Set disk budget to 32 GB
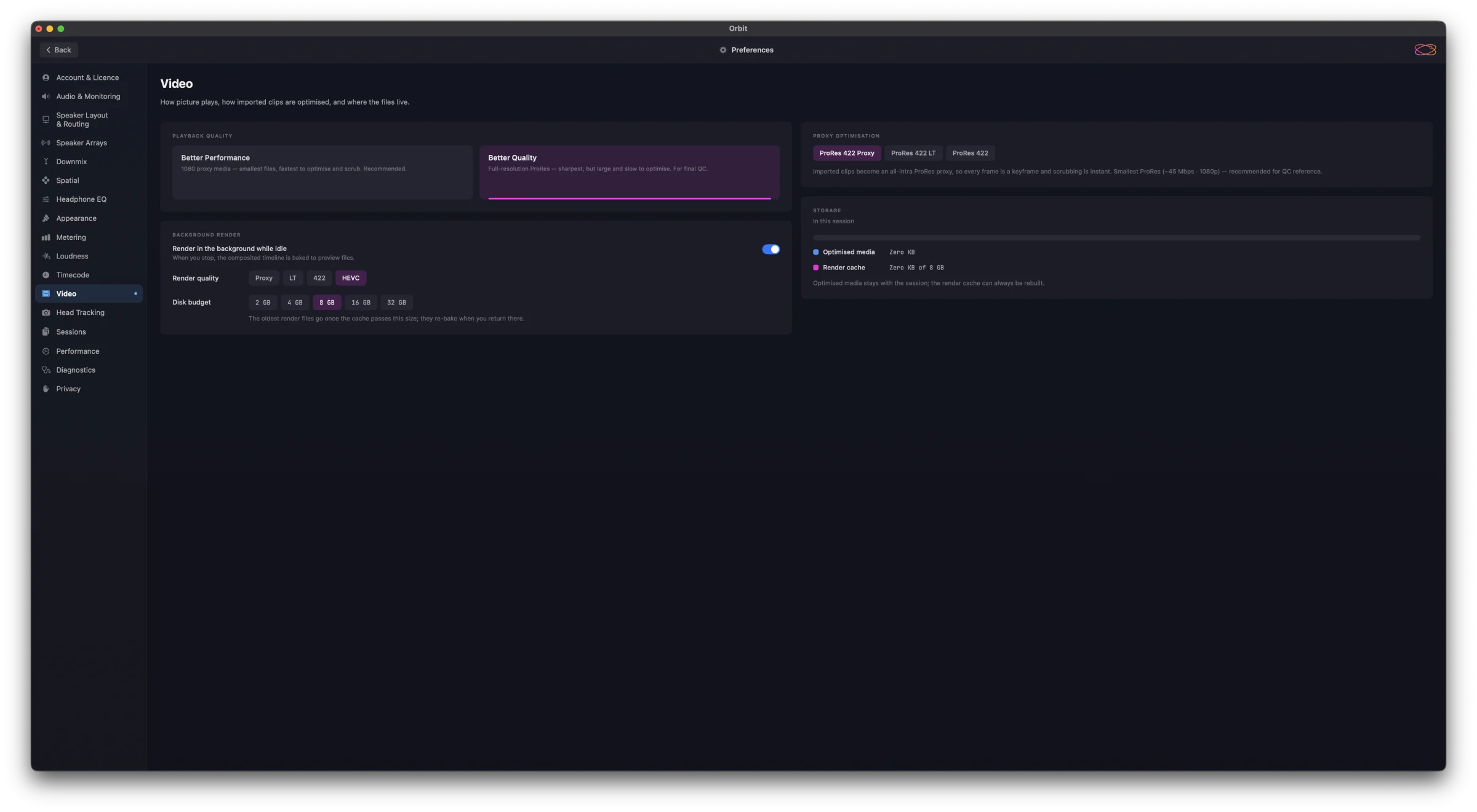 396,303
